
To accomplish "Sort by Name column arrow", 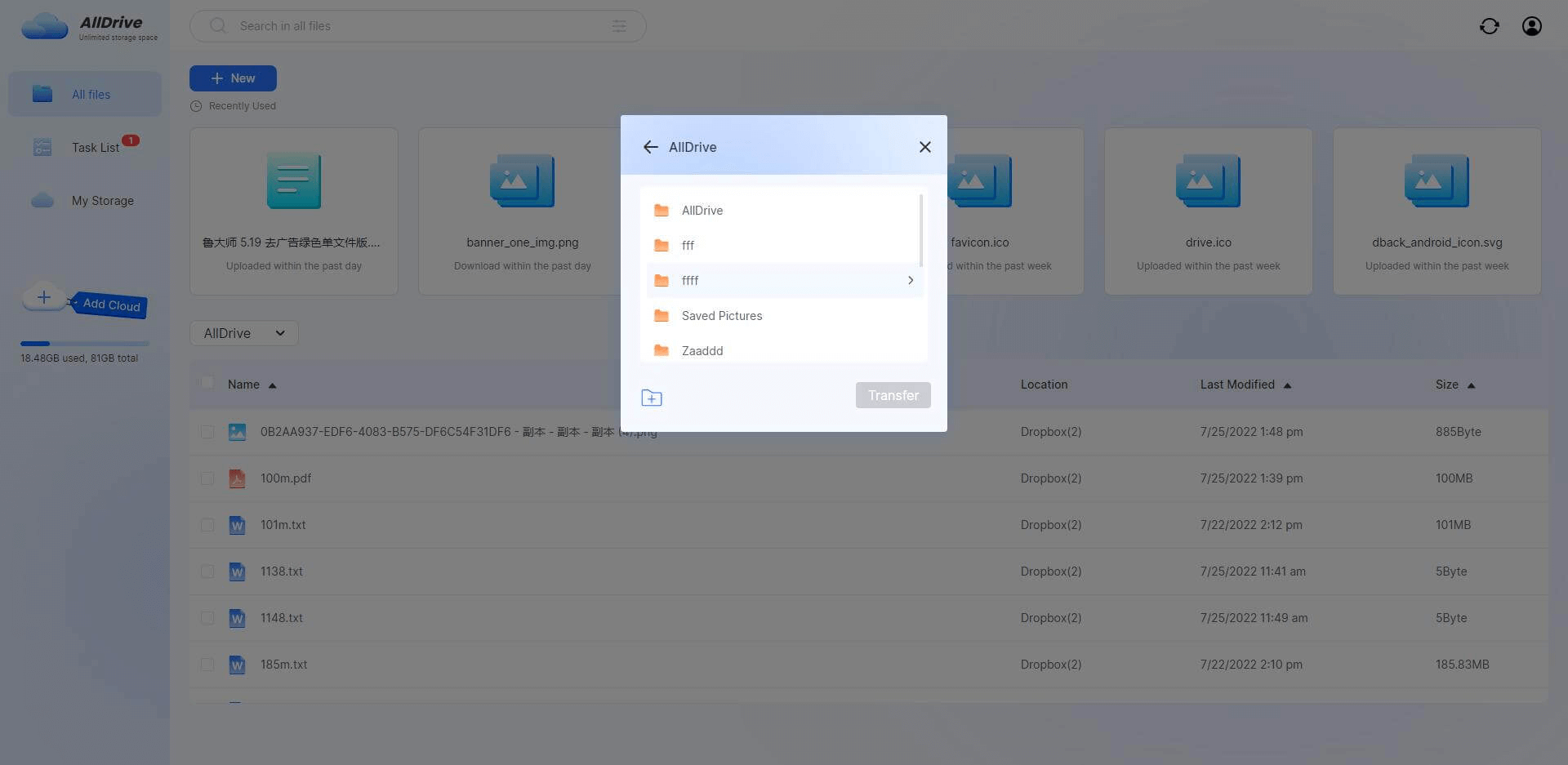I will pyautogui.click(x=273, y=385).
